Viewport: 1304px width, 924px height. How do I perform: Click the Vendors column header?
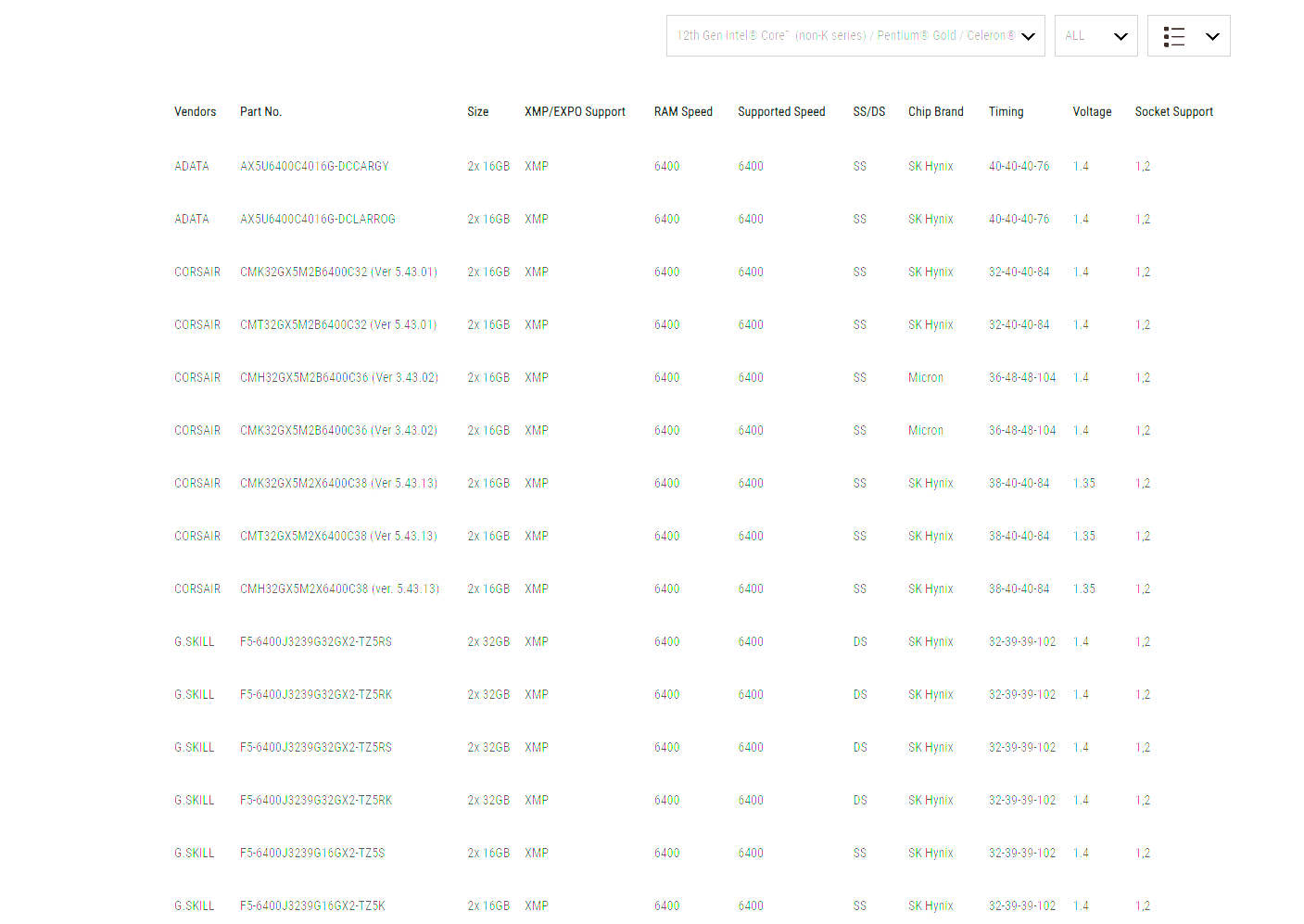pos(195,112)
